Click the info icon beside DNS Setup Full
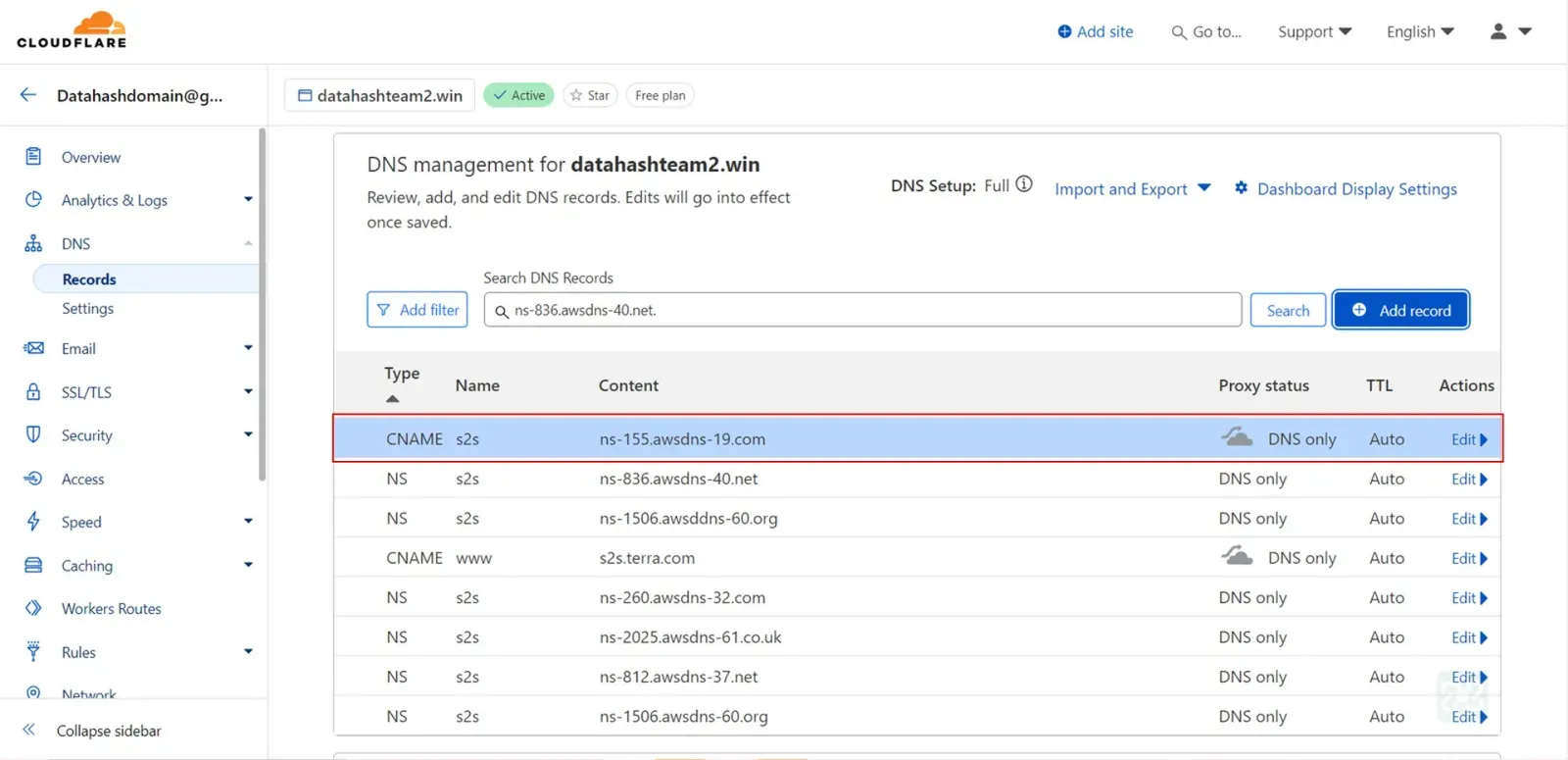Screen dimensions: 1568x760 point(1024,184)
